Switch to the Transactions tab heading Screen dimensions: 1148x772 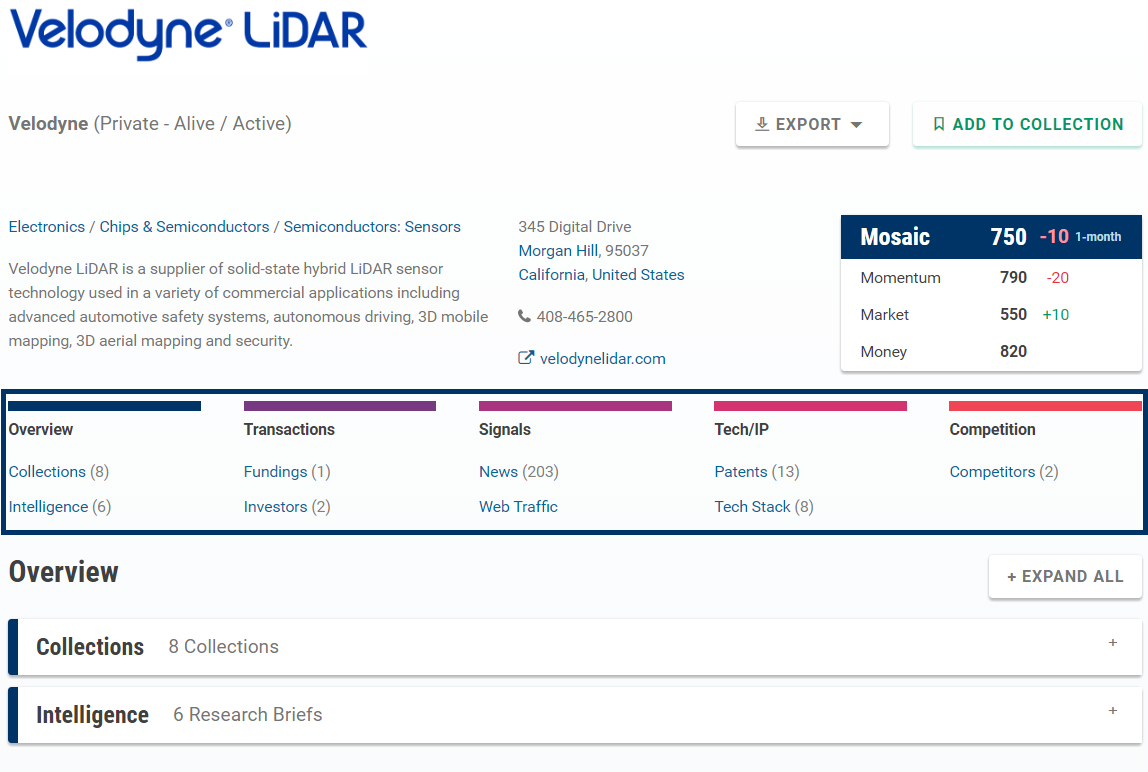(x=289, y=430)
